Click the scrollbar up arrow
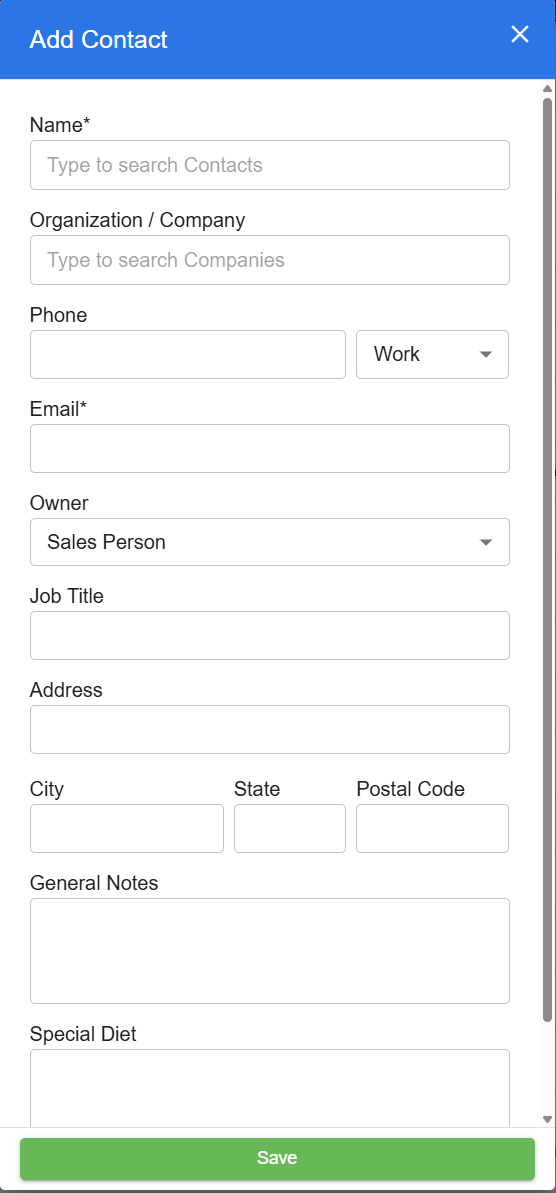 pyautogui.click(x=547, y=89)
